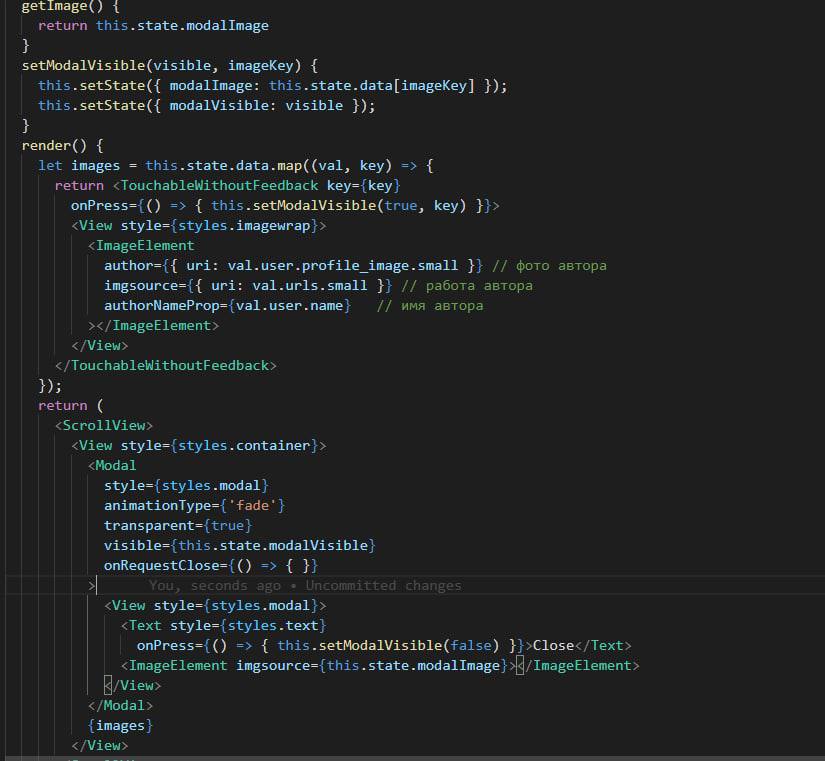Click 'modalVisible: visible' in the setState call
The width and height of the screenshot is (825, 761).
coord(256,106)
